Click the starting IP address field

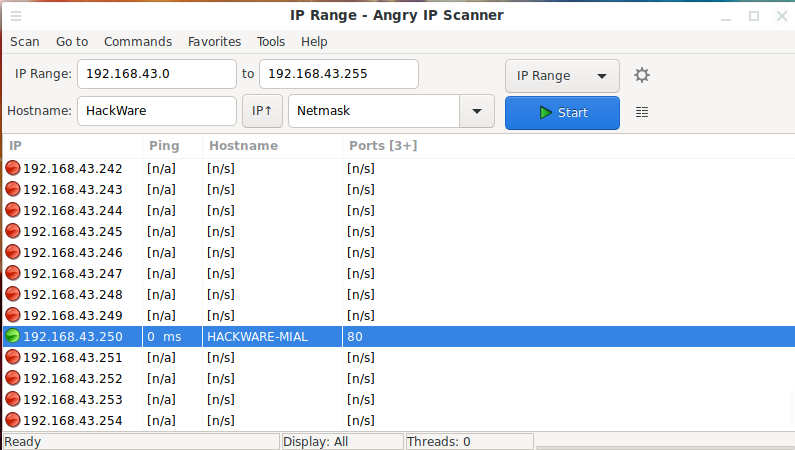point(156,75)
